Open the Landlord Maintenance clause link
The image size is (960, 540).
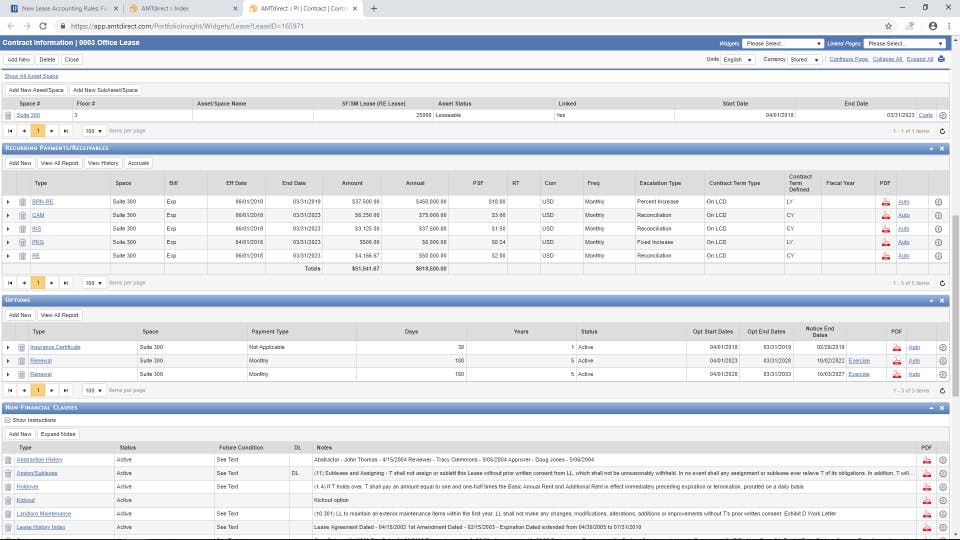point(44,513)
